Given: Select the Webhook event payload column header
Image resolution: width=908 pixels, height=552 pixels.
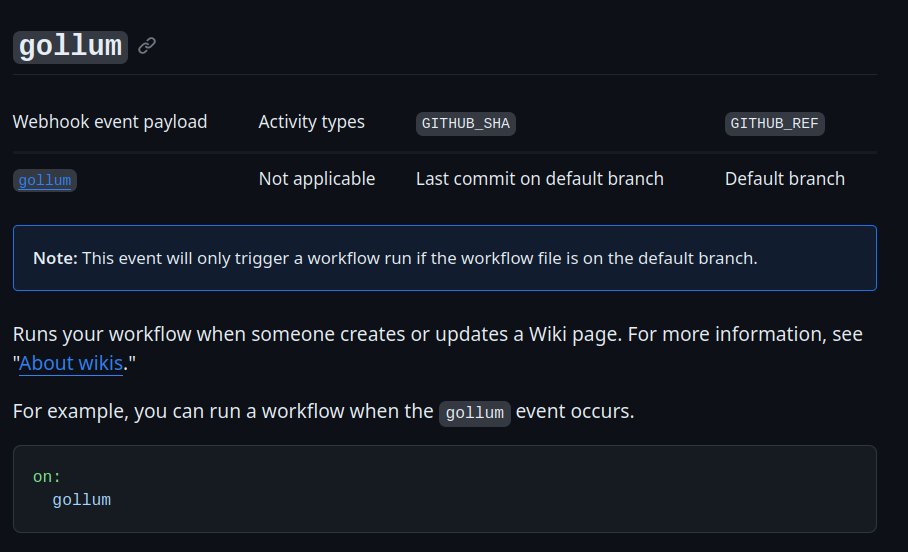Looking at the screenshot, I should coord(110,122).
